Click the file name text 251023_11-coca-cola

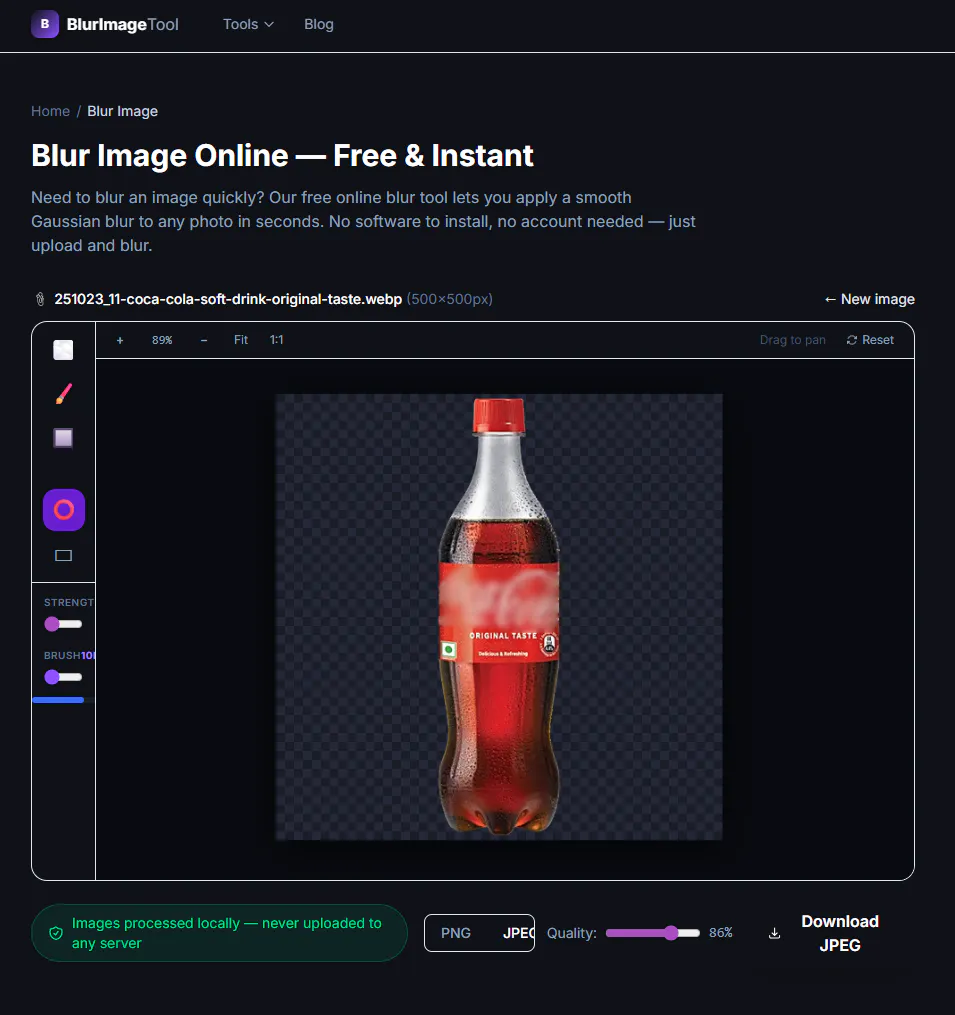coord(228,299)
